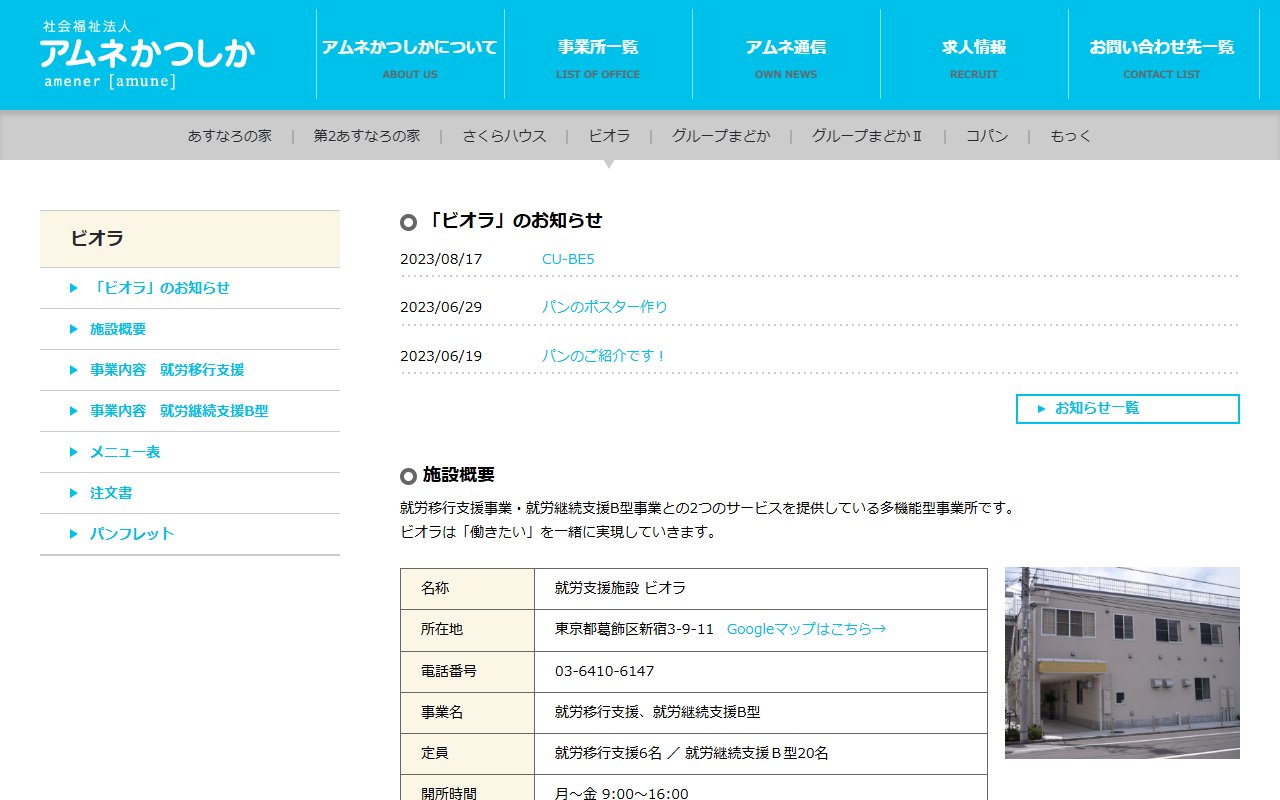The width and height of the screenshot is (1280, 800).
Task: Open お問い合わせ先一覧 contact list
Action: tap(1162, 54)
